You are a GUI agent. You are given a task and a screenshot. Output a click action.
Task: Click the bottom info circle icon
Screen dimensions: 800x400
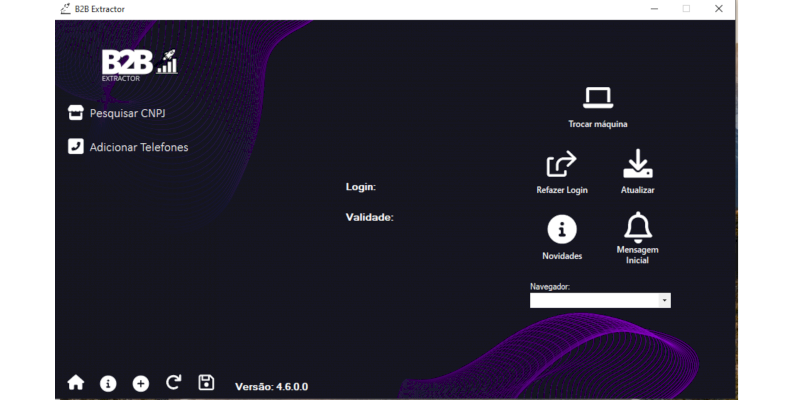tap(108, 384)
